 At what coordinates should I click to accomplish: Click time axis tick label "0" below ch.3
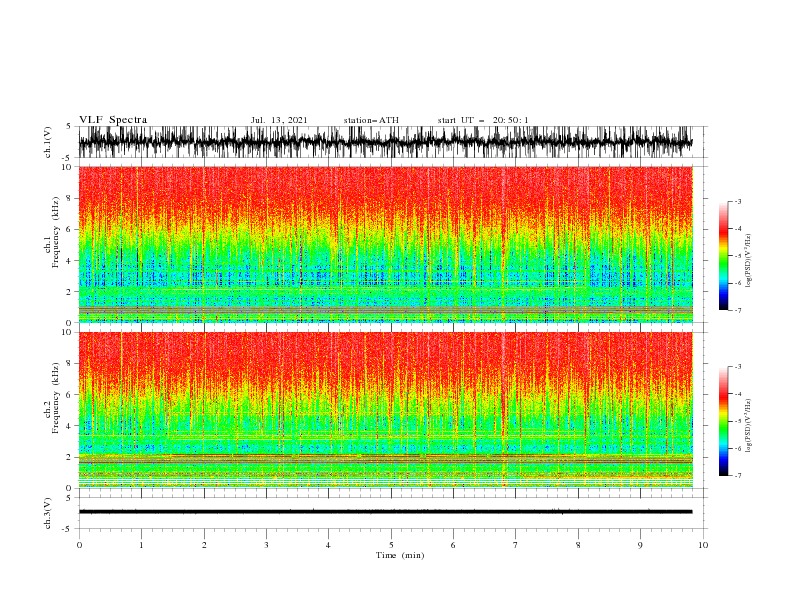pyautogui.click(x=79, y=545)
